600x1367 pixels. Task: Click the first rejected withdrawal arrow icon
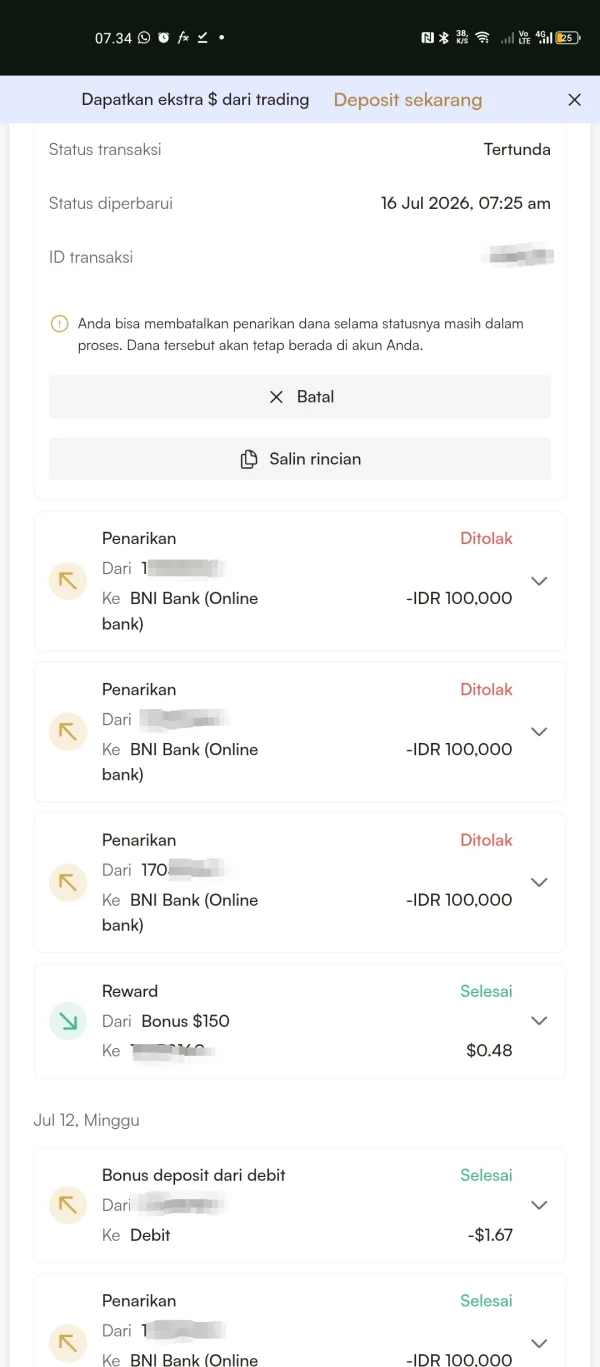68,581
